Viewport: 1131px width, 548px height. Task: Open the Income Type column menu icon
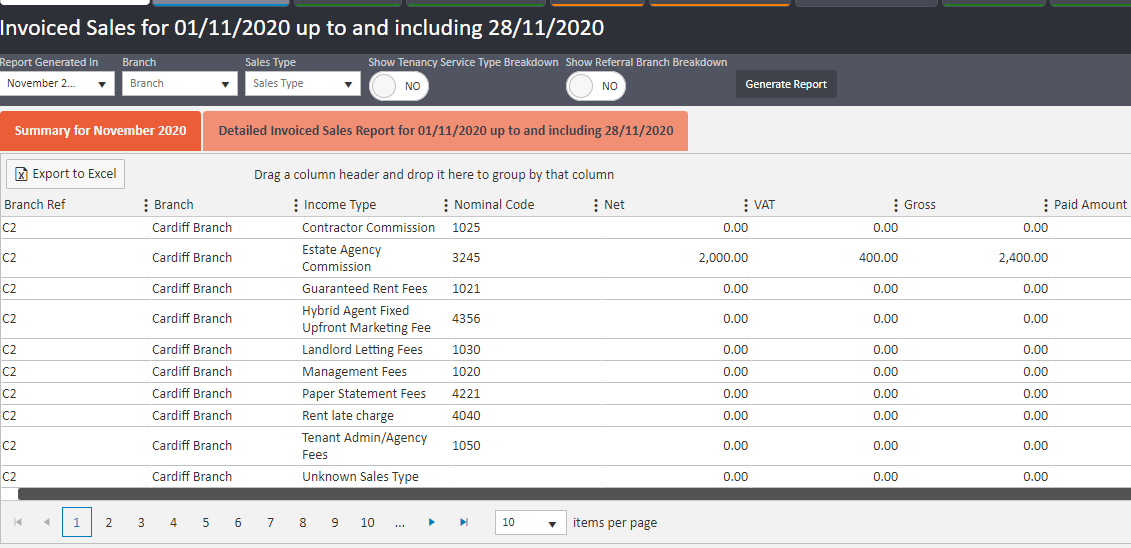coord(446,205)
